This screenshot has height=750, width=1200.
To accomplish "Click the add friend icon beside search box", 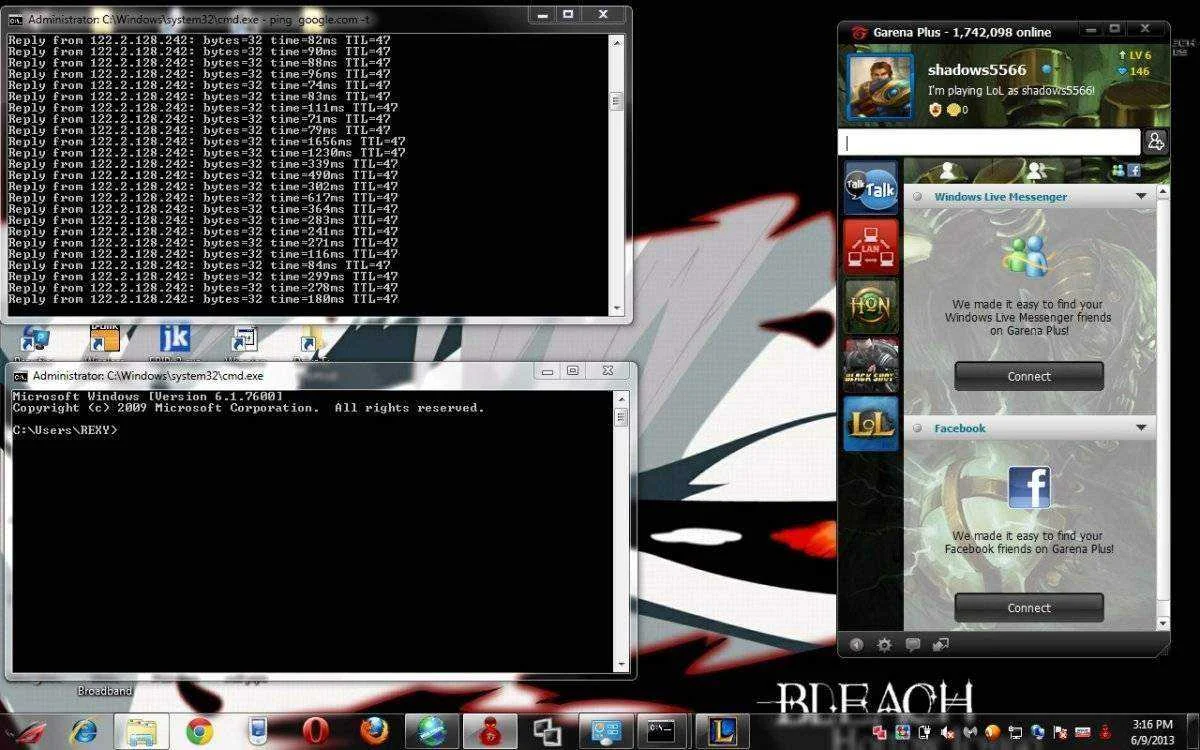I will [1156, 141].
